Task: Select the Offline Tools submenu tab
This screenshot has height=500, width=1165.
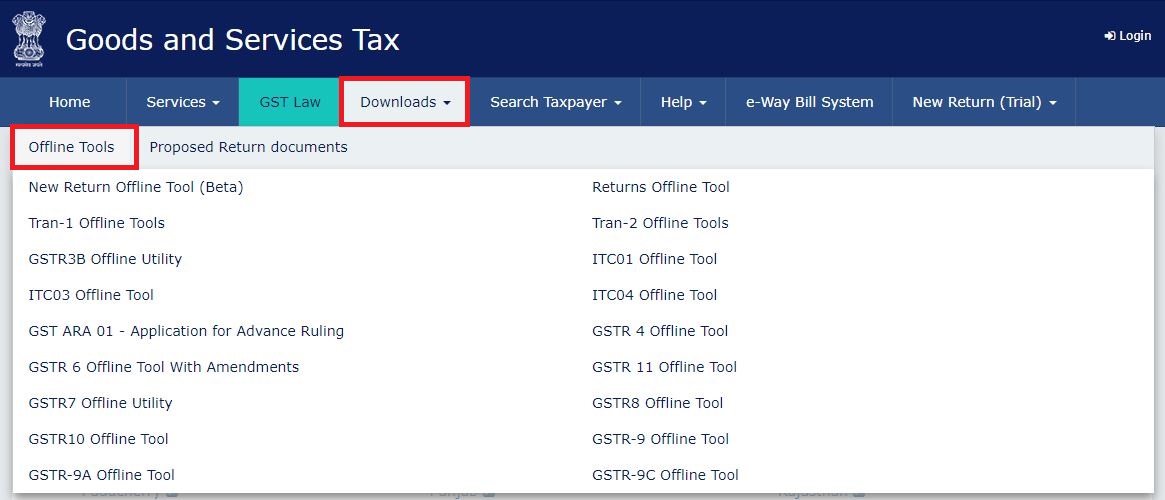Action: [x=72, y=147]
